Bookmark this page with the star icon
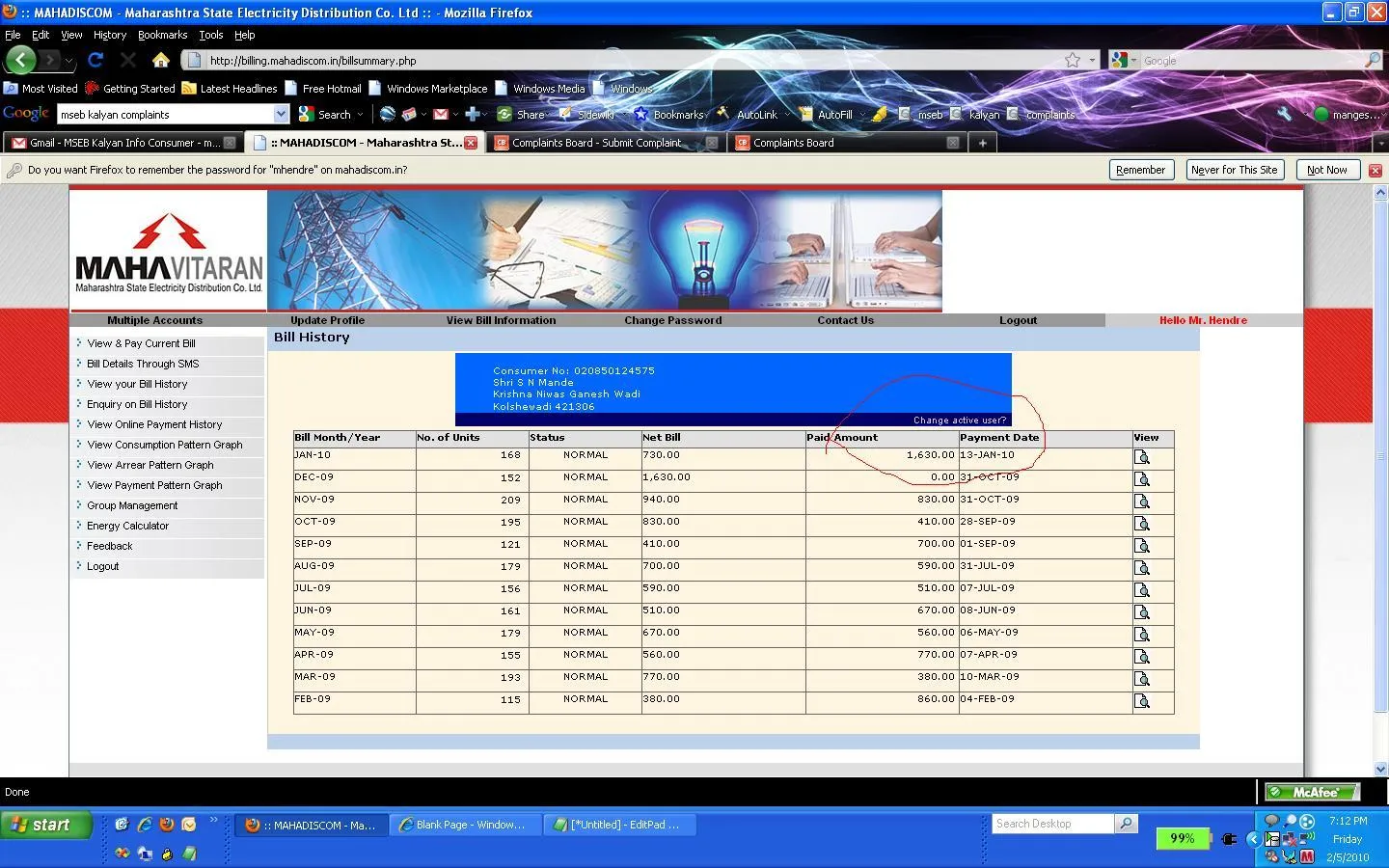The image size is (1389, 868). 1073,60
